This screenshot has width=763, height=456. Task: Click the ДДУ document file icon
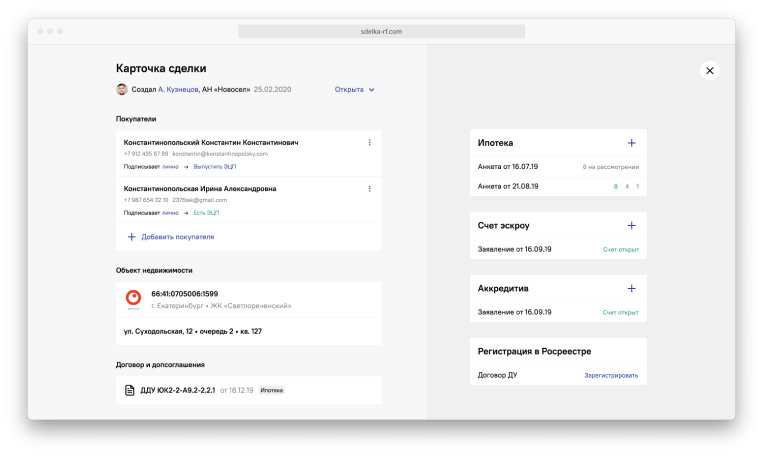pos(129,390)
